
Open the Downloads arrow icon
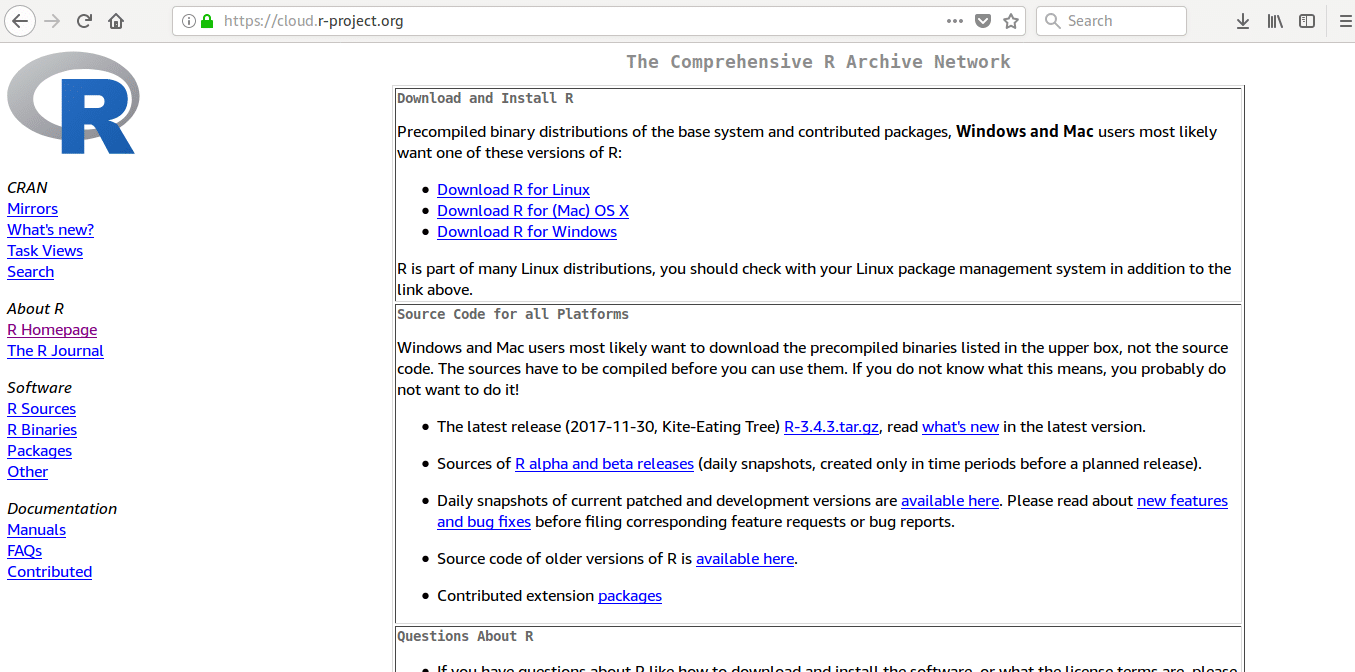coord(1243,20)
